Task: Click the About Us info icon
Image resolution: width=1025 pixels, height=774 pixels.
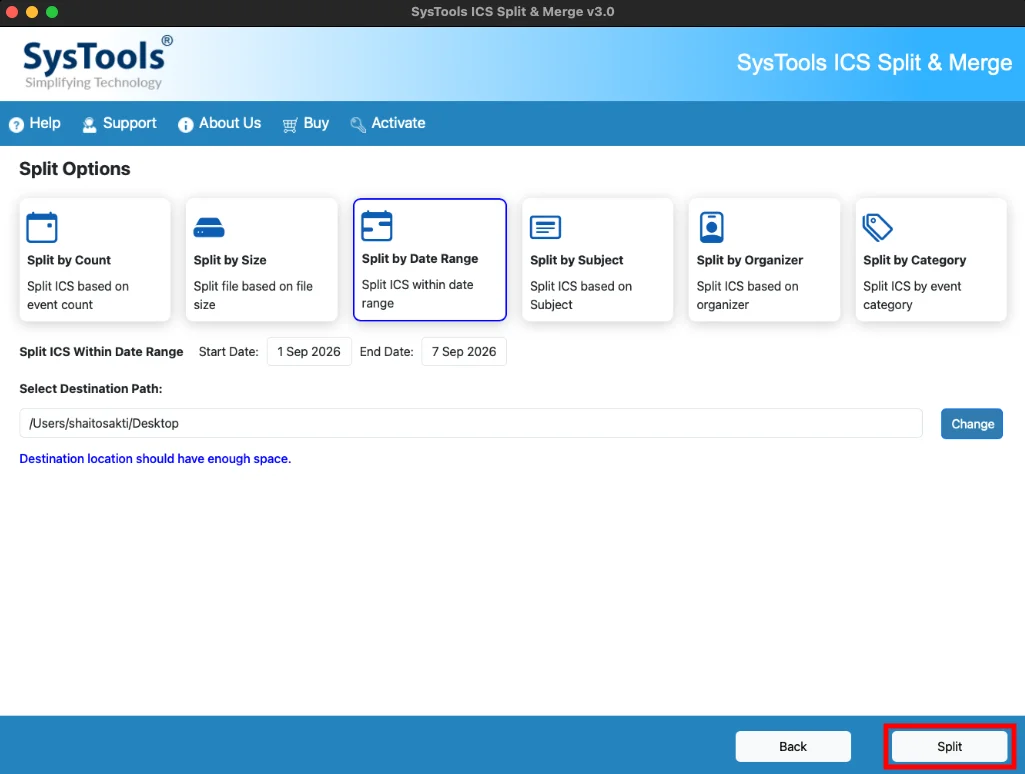Action: pos(186,124)
